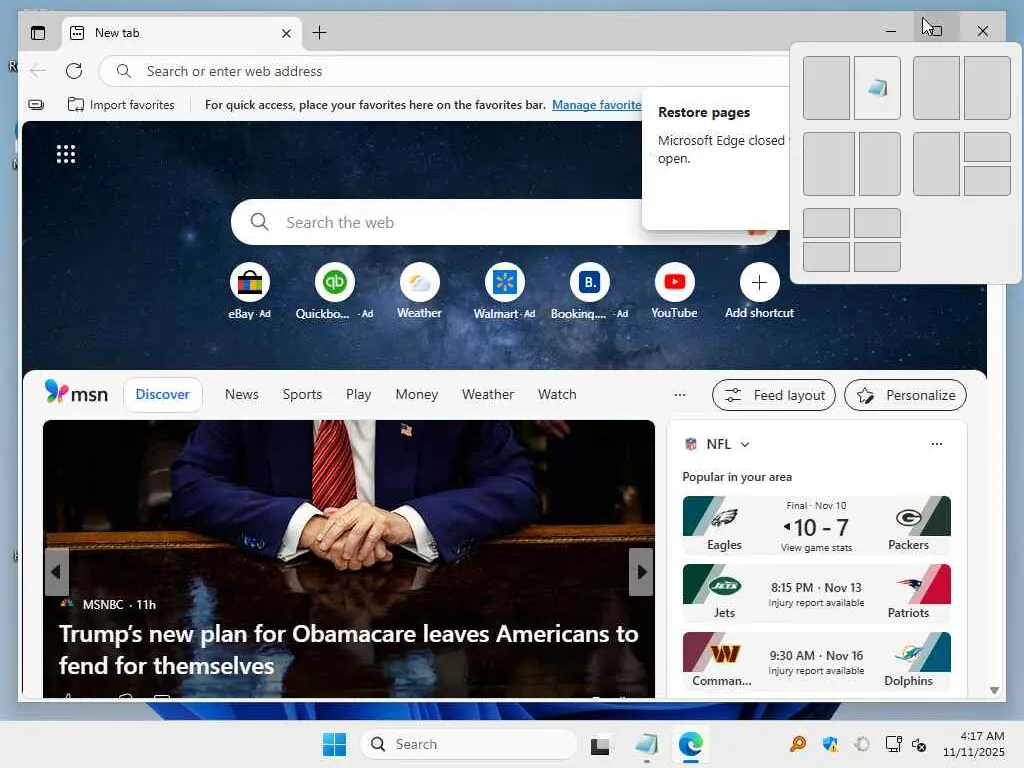Click the Restore pages heading

coord(703,112)
